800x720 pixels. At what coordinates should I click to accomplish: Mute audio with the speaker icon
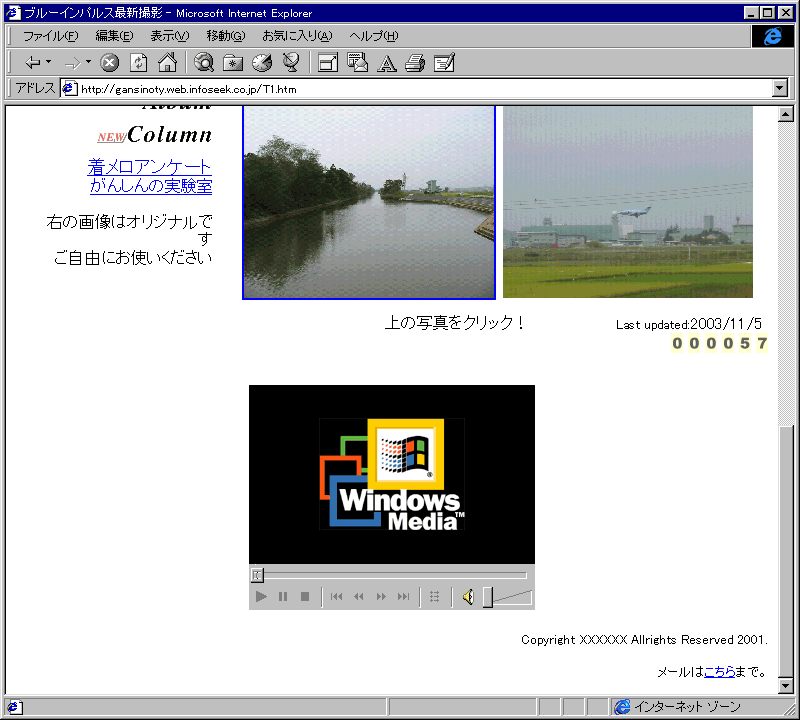[468, 597]
